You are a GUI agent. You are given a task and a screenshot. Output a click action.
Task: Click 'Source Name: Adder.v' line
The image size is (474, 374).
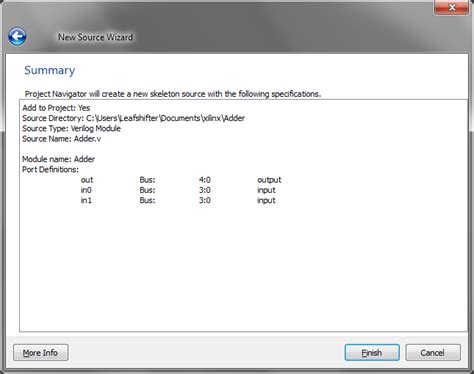[x=61, y=139]
